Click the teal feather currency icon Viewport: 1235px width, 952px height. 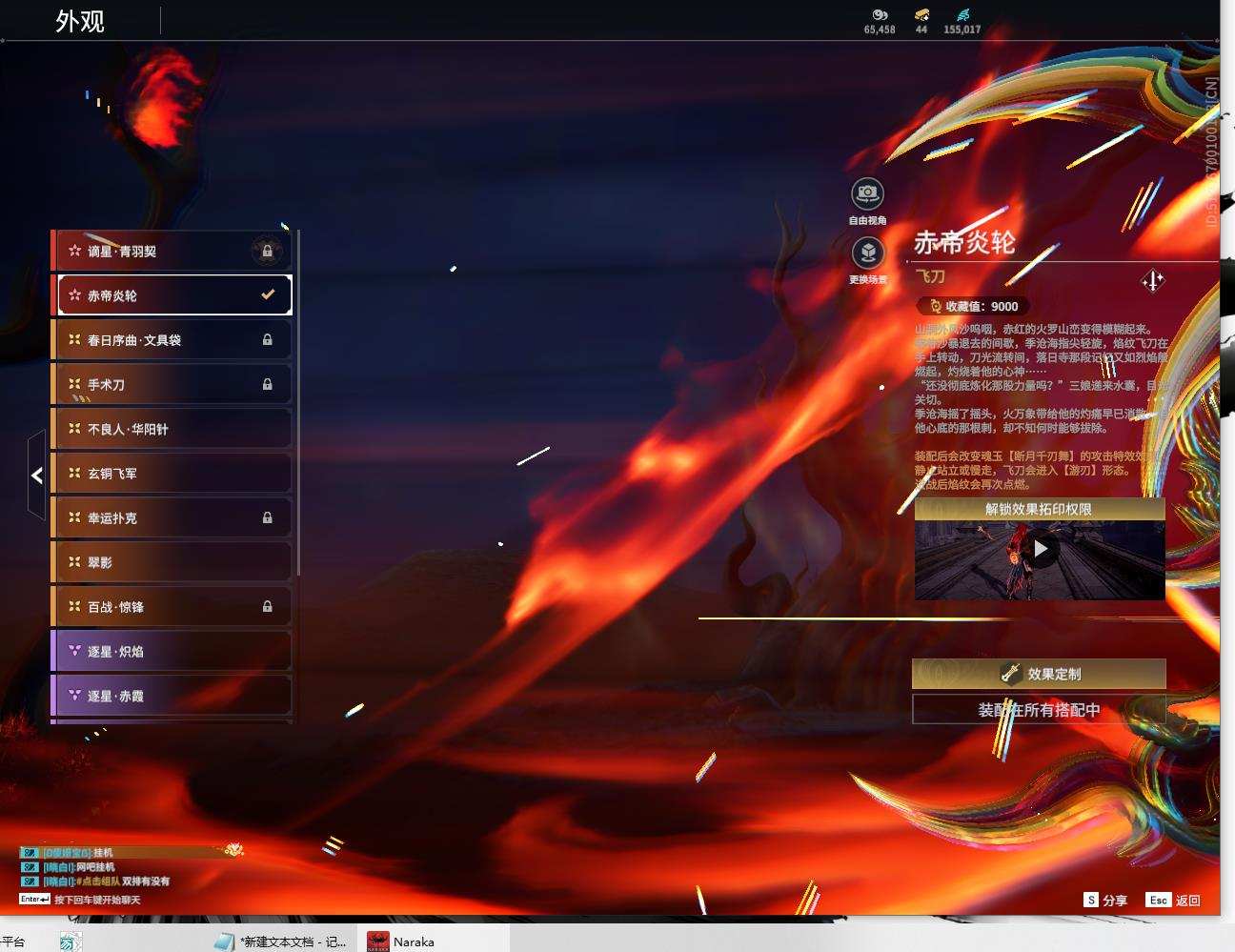point(962,14)
